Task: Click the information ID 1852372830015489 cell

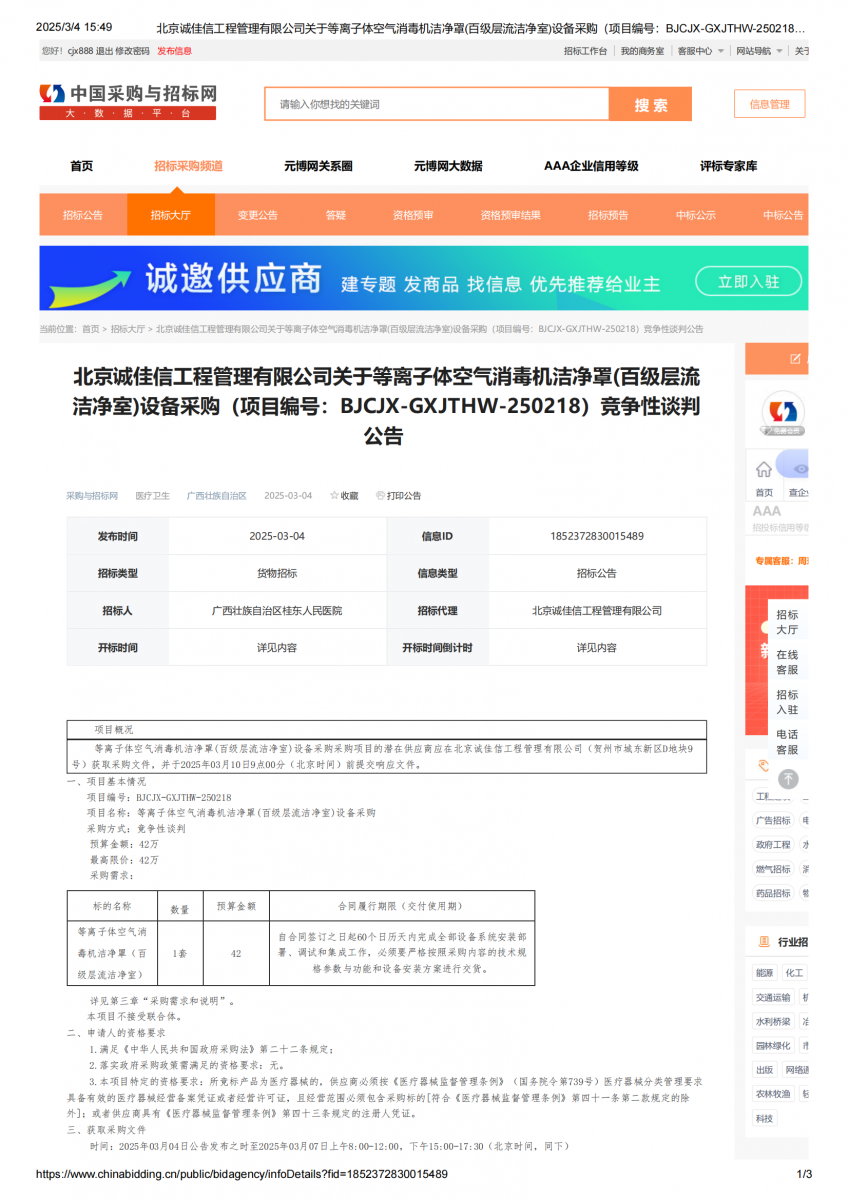Action: (x=597, y=536)
